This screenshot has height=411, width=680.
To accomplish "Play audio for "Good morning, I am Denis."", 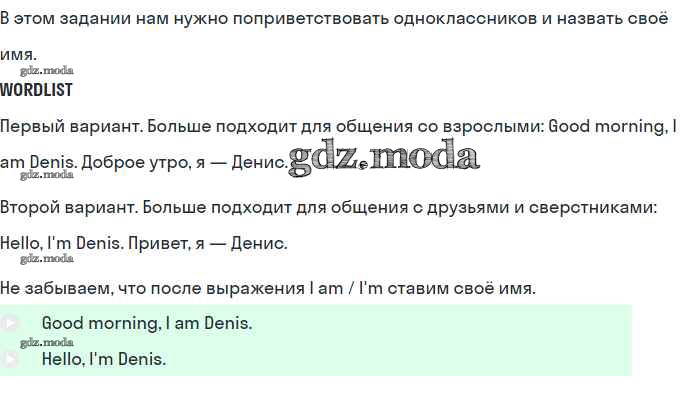I will (10, 323).
